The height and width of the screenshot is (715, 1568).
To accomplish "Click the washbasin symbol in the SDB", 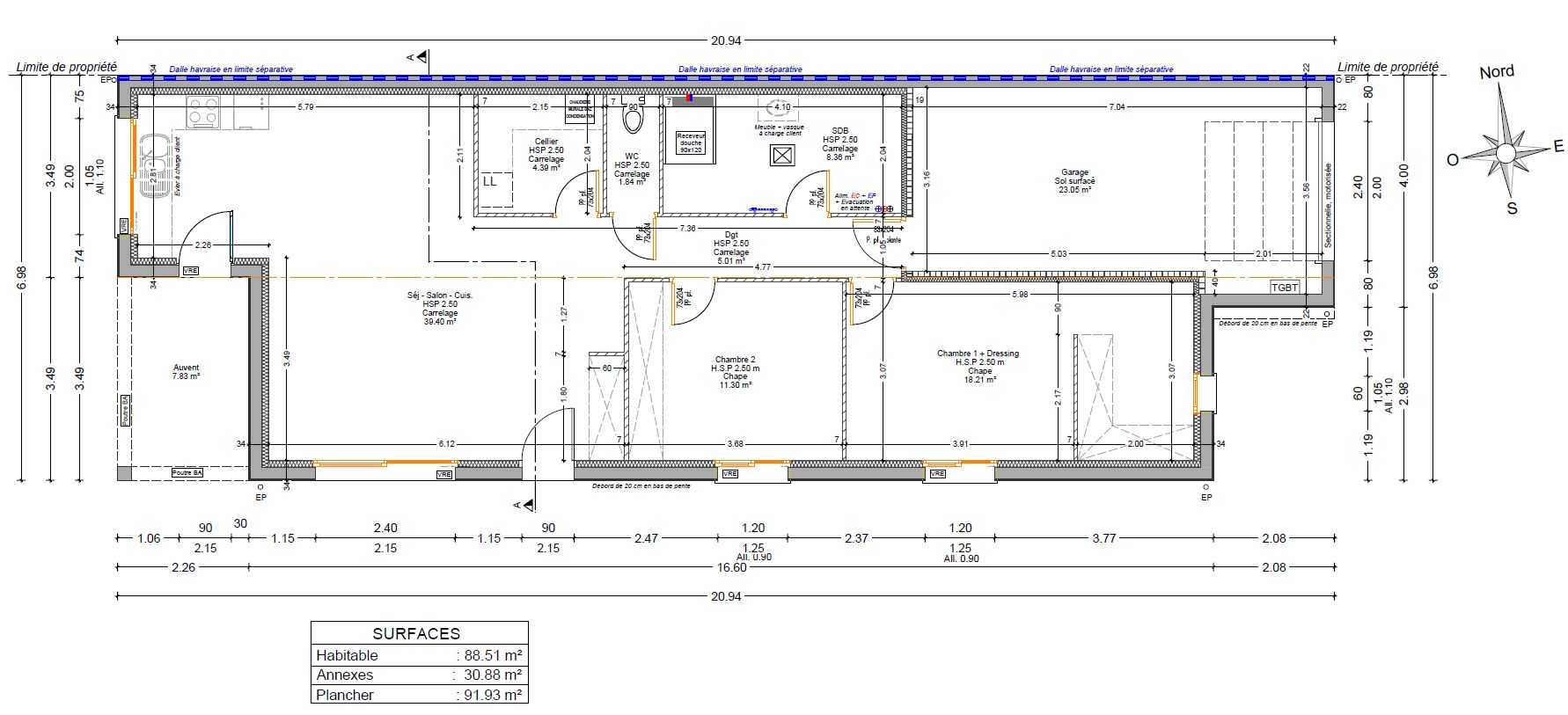I will [x=779, y=110].
